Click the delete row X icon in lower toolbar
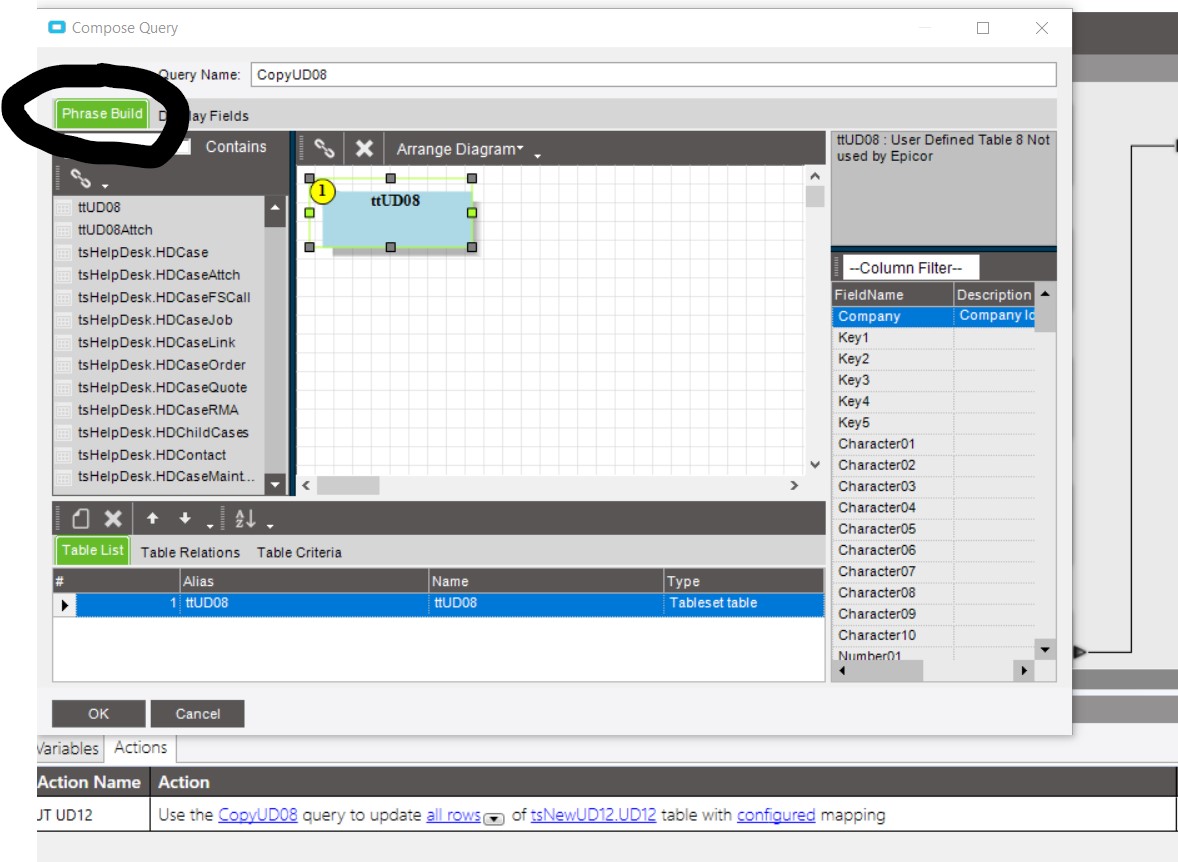Viewport: 1178px width, 862px height. pos(113,519)
